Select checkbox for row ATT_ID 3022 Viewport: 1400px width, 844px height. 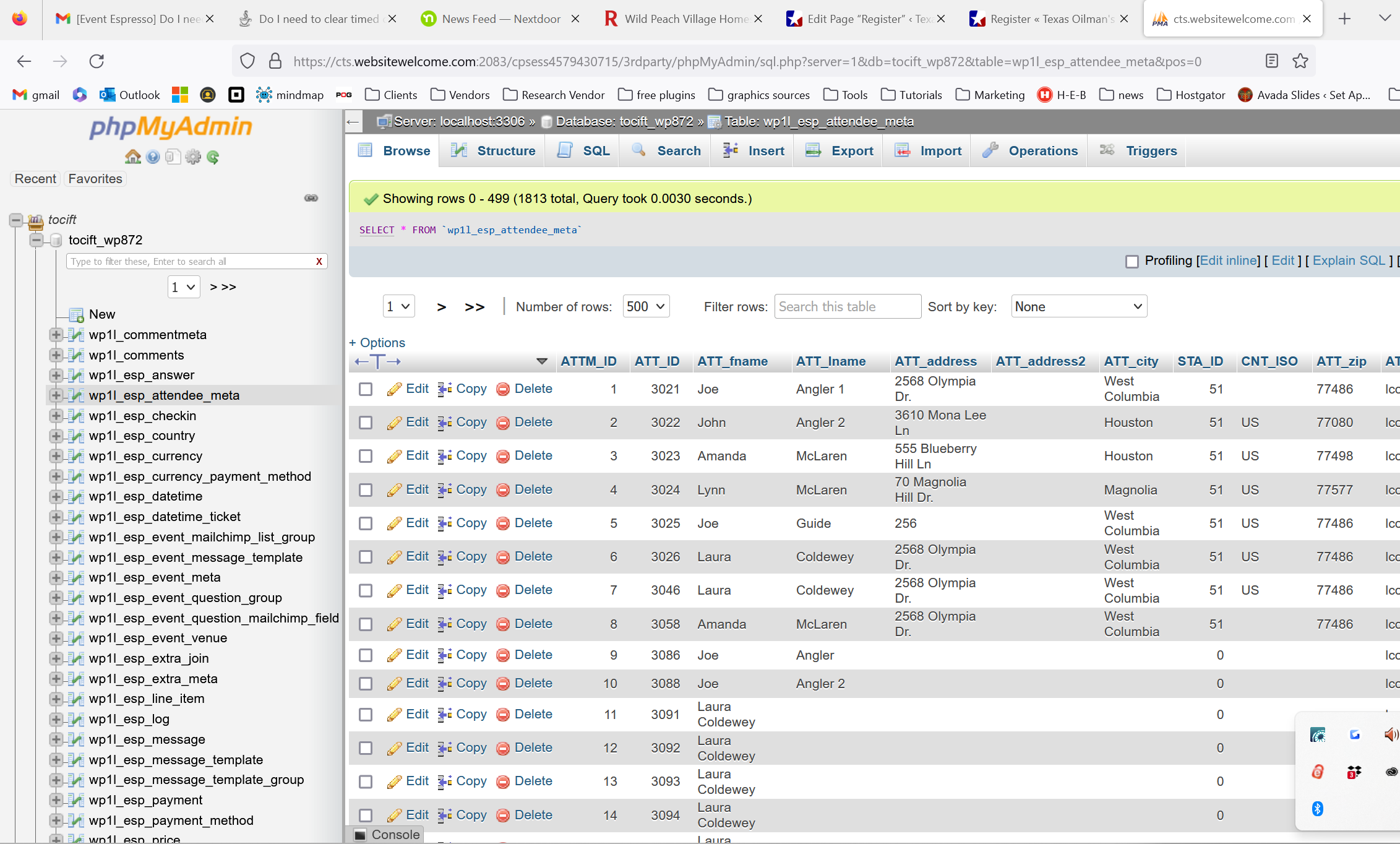tap(366, 423)
